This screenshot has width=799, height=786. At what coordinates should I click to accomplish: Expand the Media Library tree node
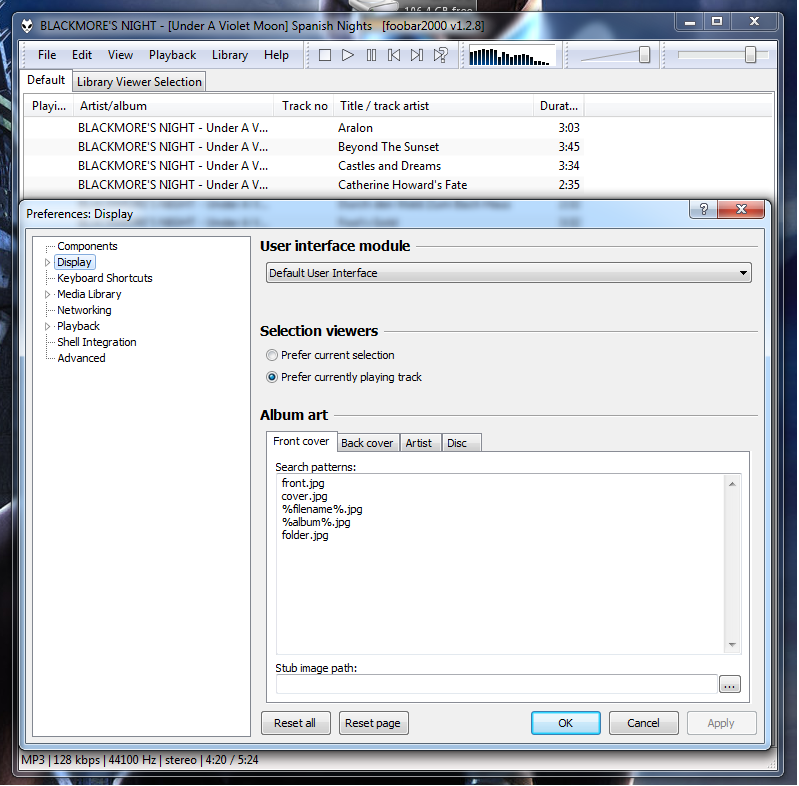[47, 295]
